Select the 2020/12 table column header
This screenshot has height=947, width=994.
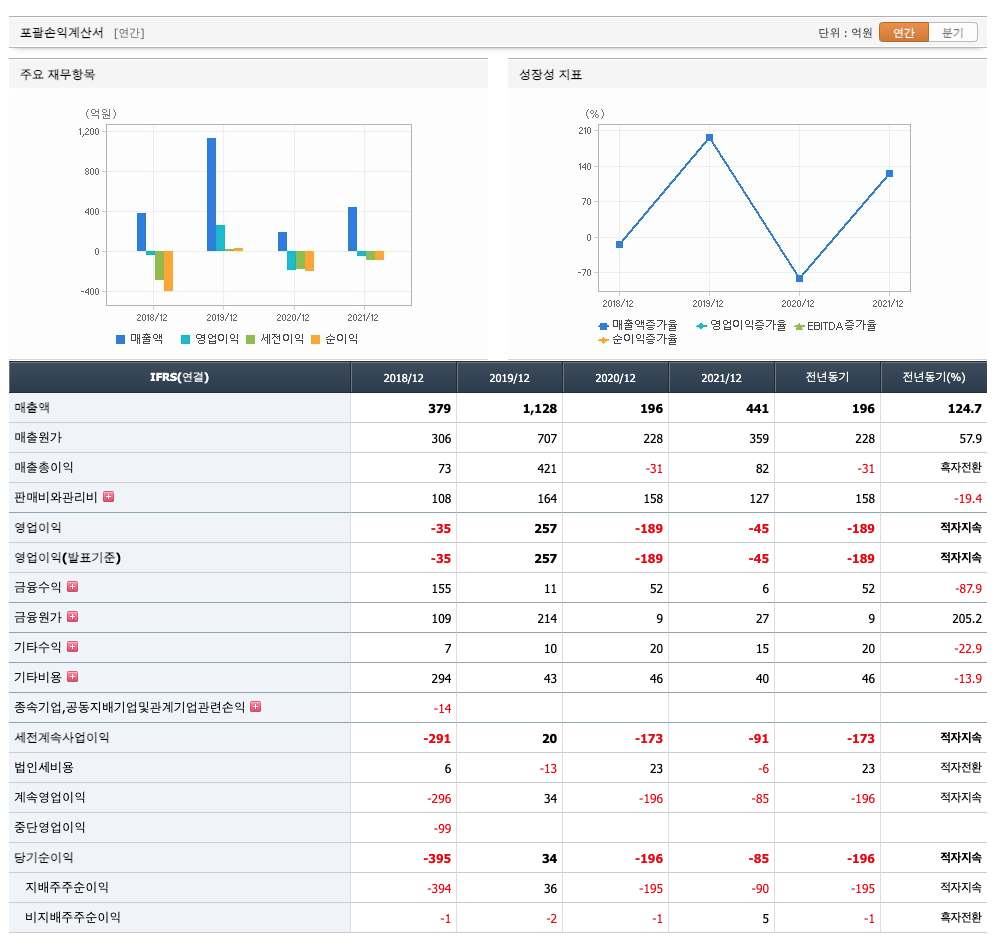click(x=615, y=378)
